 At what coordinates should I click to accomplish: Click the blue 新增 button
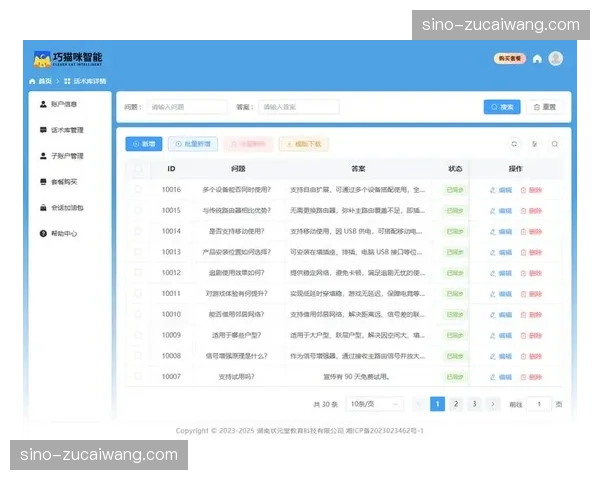(144, 144)
